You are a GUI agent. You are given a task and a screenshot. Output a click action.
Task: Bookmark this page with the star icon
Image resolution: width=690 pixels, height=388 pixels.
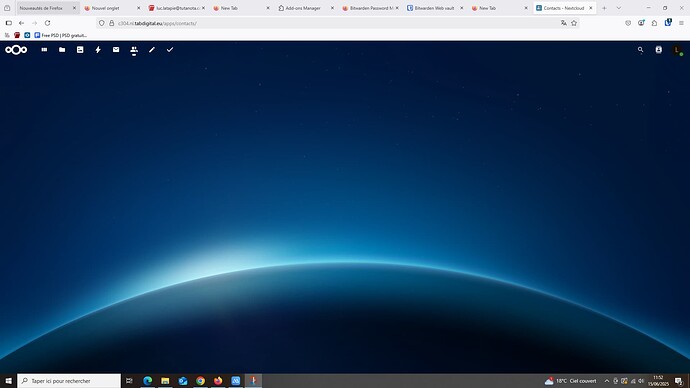coord(574,23)
